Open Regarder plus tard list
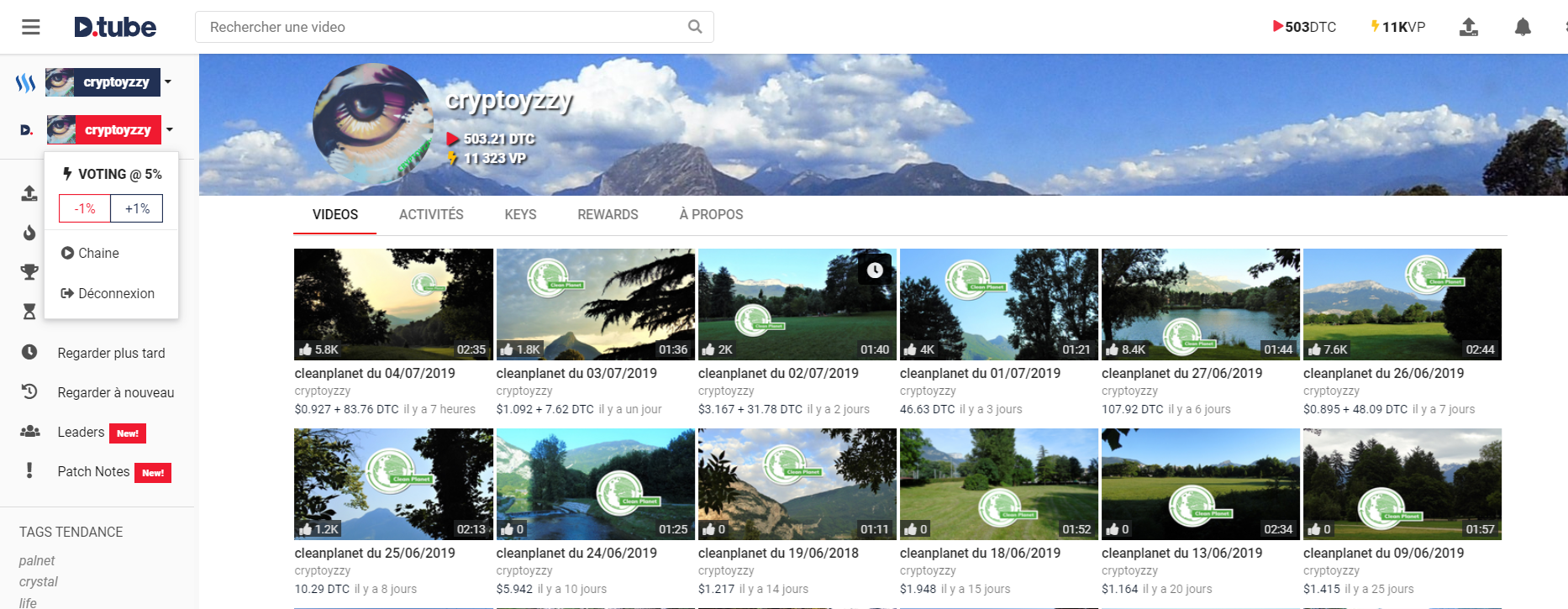 coord(111,353)
